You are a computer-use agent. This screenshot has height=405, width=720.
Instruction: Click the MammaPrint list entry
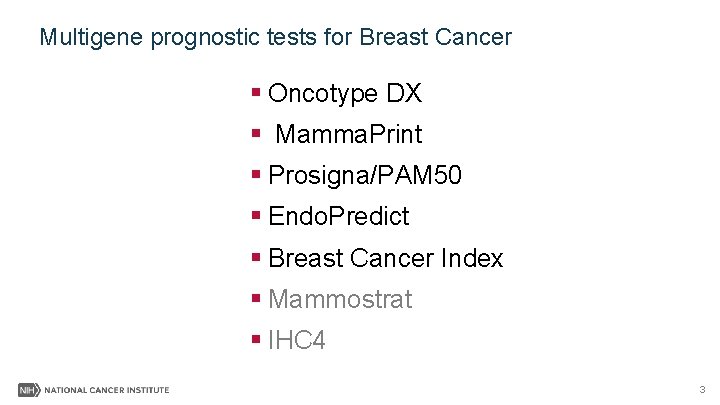point(349,134)
